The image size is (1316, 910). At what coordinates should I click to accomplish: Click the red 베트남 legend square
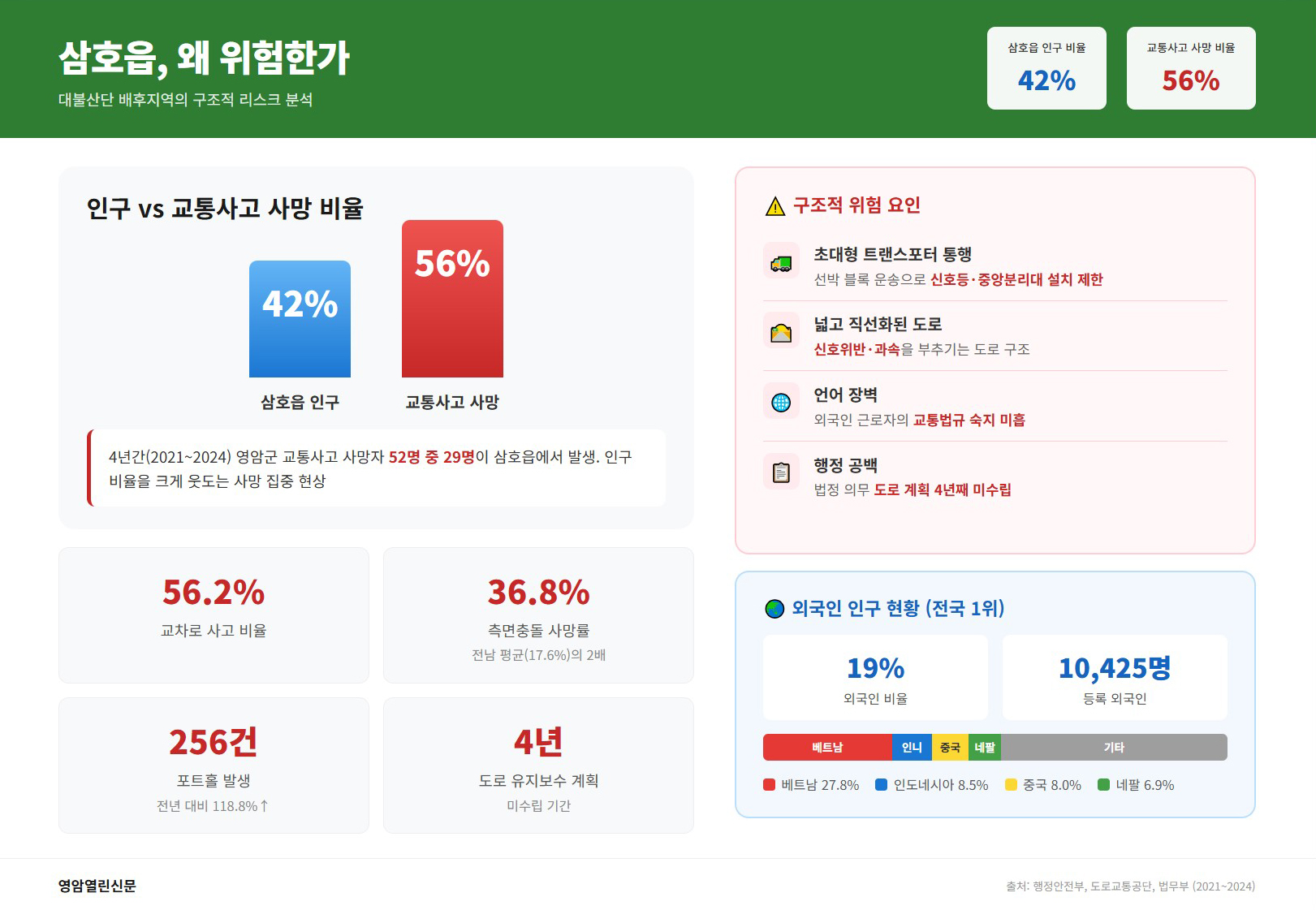(x=769, y=785)
